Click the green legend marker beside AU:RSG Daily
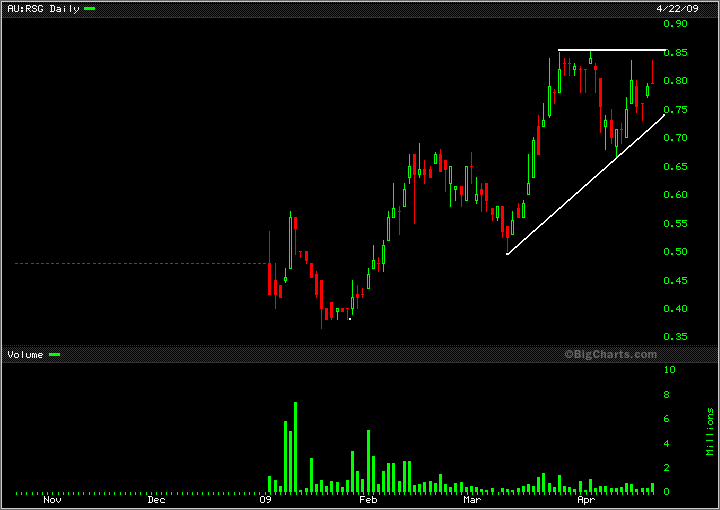Image resolution: width=720 pixels, height=510 pixels. [90, 9]
